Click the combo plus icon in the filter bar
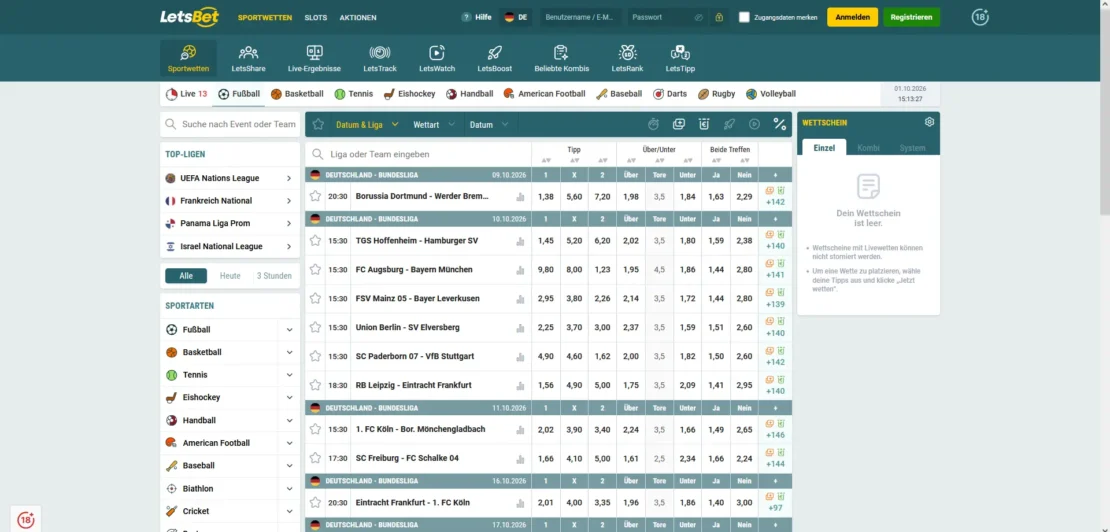Viewport: 1110px width, 532px height. pyautogui.click(x=679, y=125)
